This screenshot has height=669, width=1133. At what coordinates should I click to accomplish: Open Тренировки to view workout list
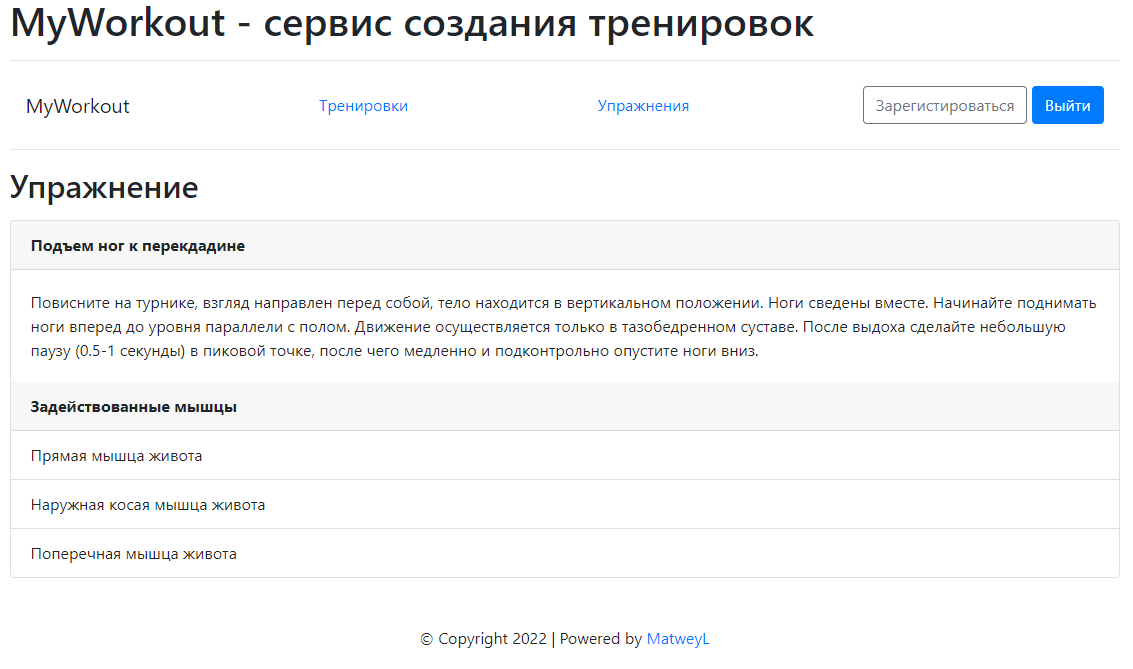click(364, 105)
